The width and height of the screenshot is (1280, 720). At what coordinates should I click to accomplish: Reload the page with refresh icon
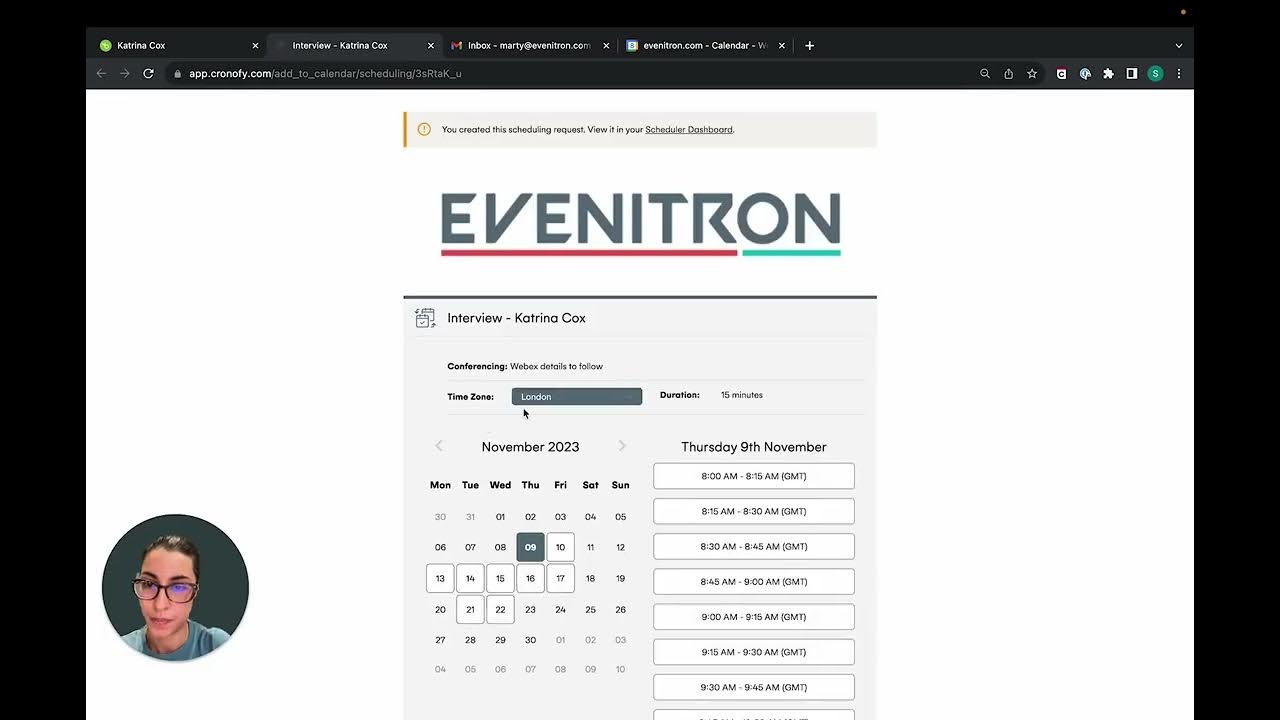[148, 73]
